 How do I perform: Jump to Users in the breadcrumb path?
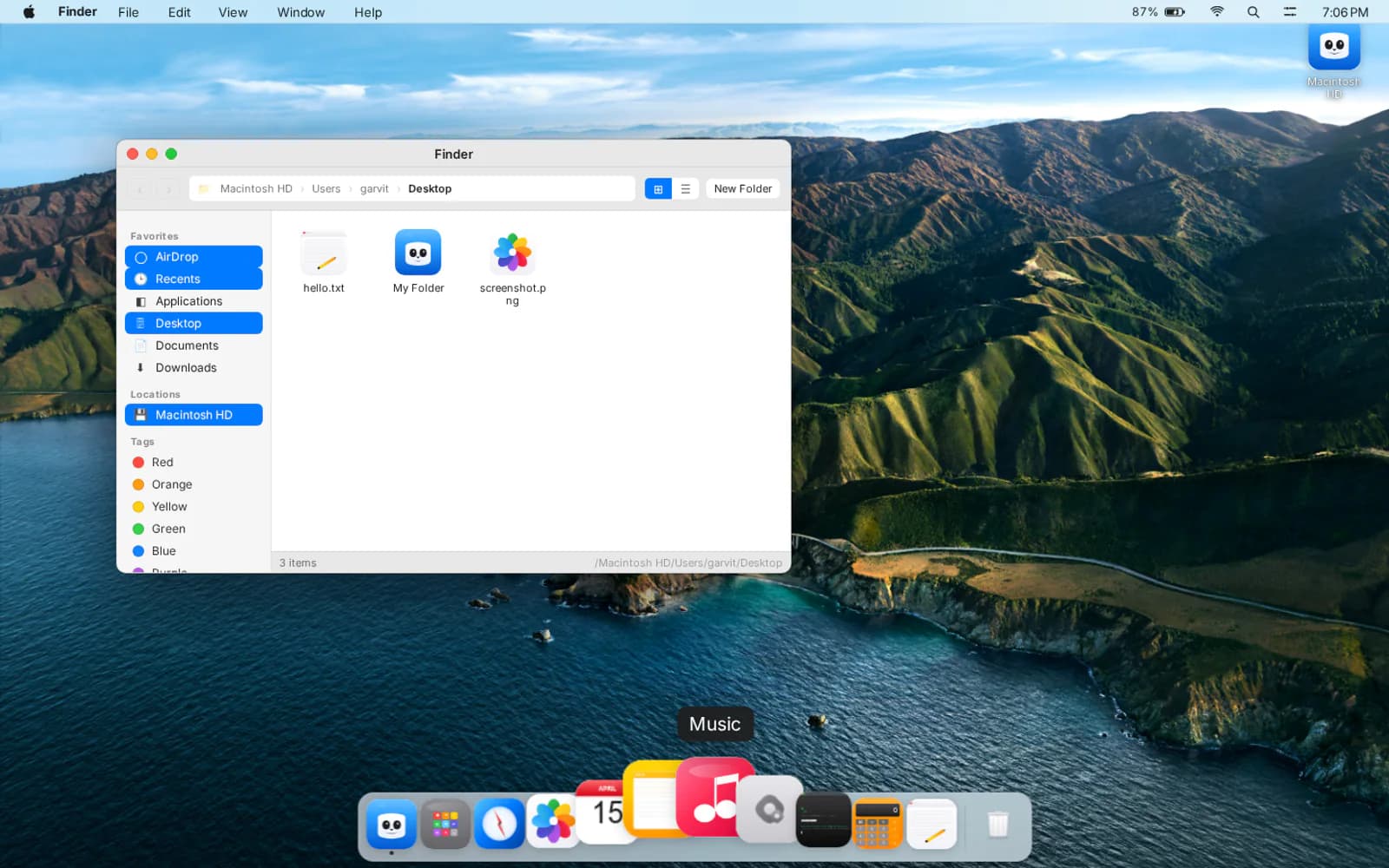pyautogui.click(x=326, y=188)
